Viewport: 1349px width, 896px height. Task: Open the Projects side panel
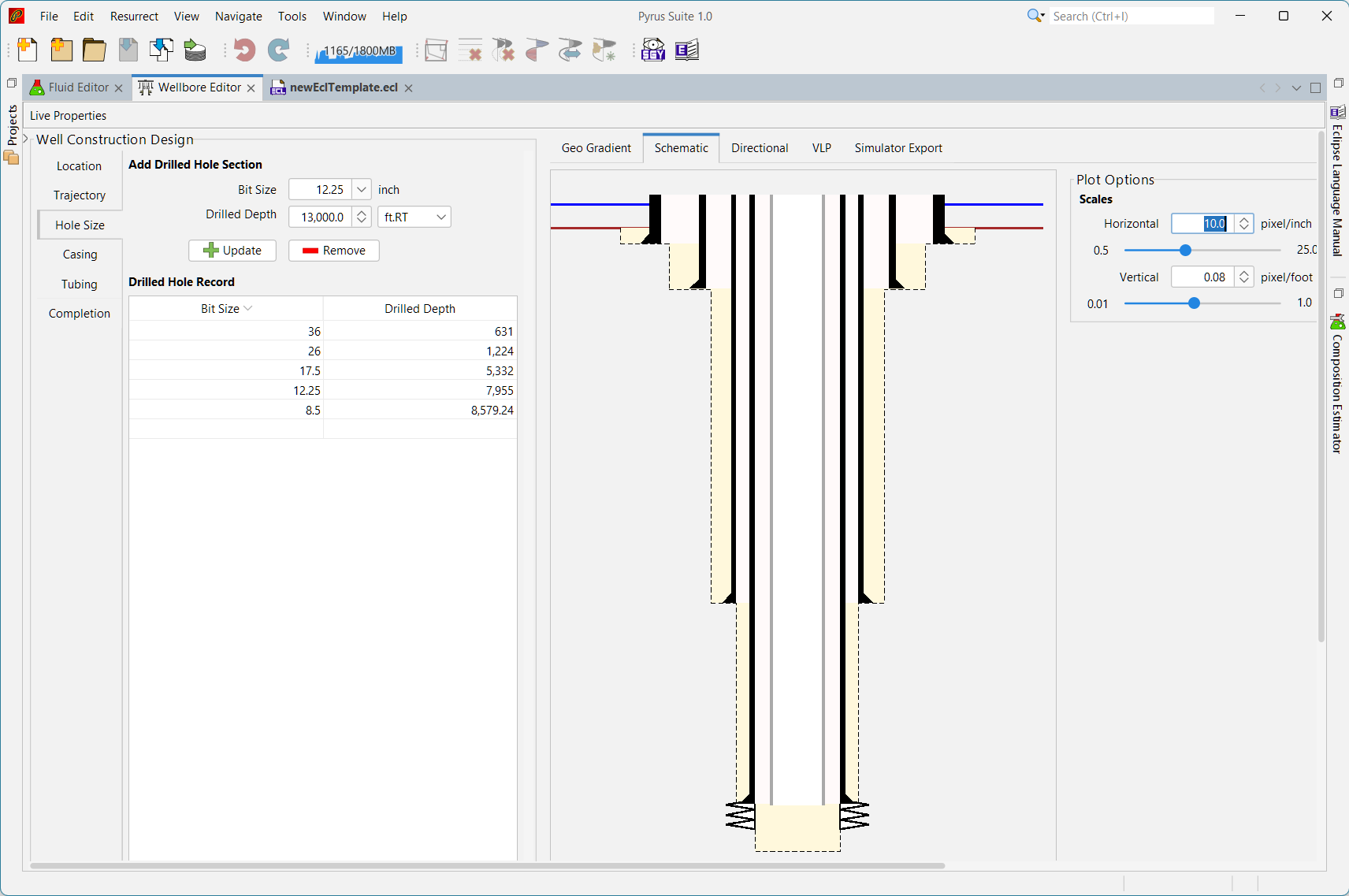point(12,134)
